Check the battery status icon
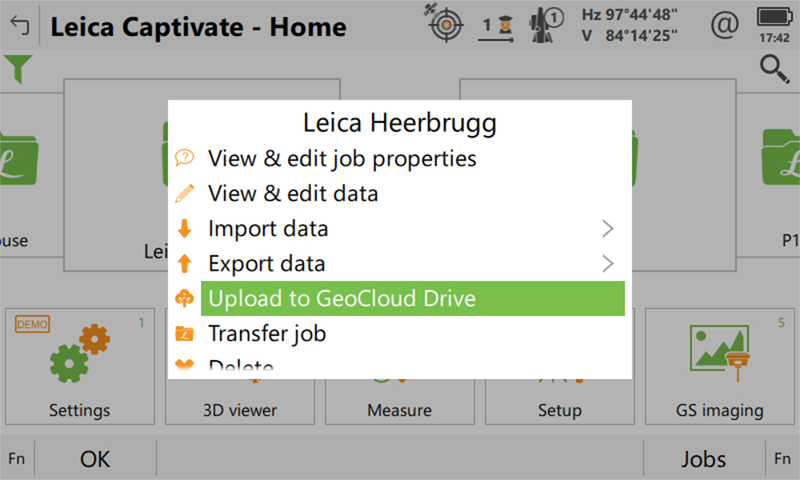This screenshot has width=800, height=480. 772,19
